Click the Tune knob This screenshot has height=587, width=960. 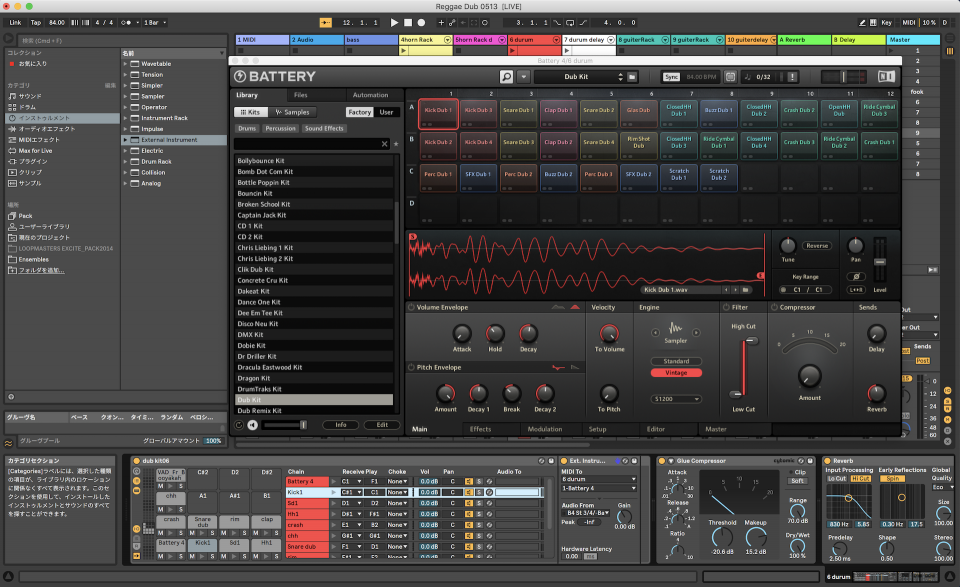[x=787, y=245]
